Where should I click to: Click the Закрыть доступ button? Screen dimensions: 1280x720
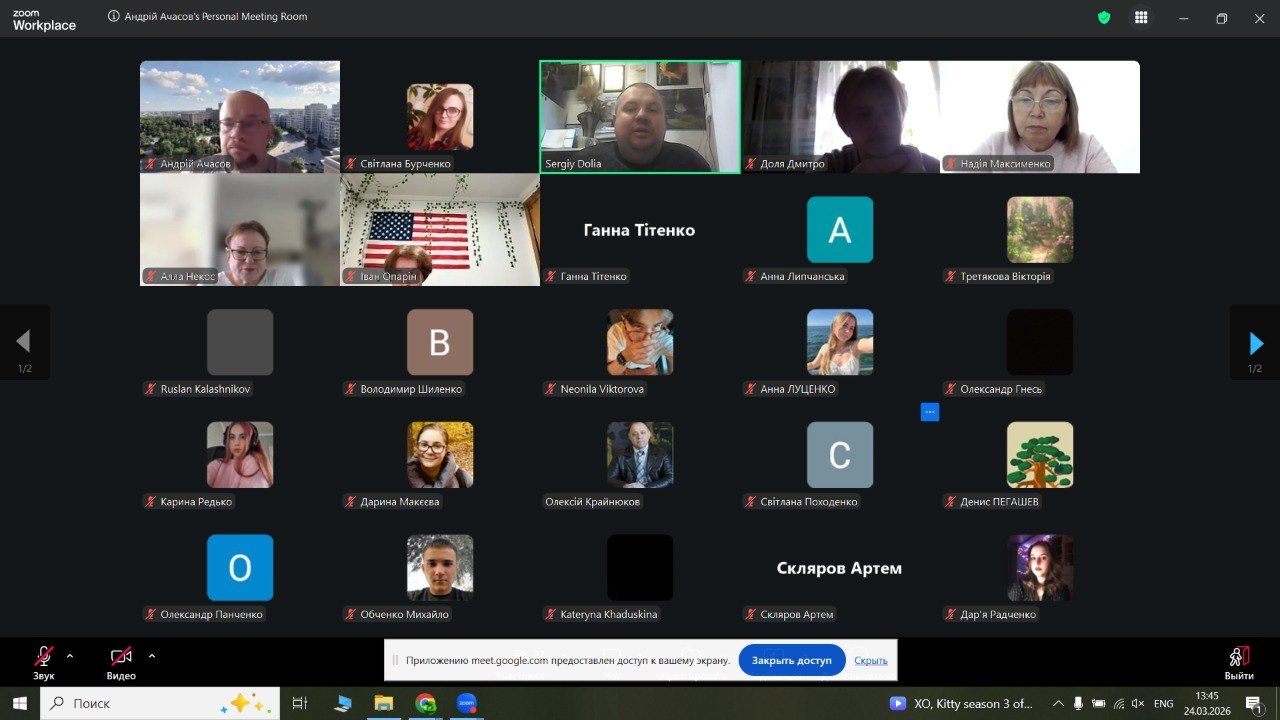click(791, 660)
